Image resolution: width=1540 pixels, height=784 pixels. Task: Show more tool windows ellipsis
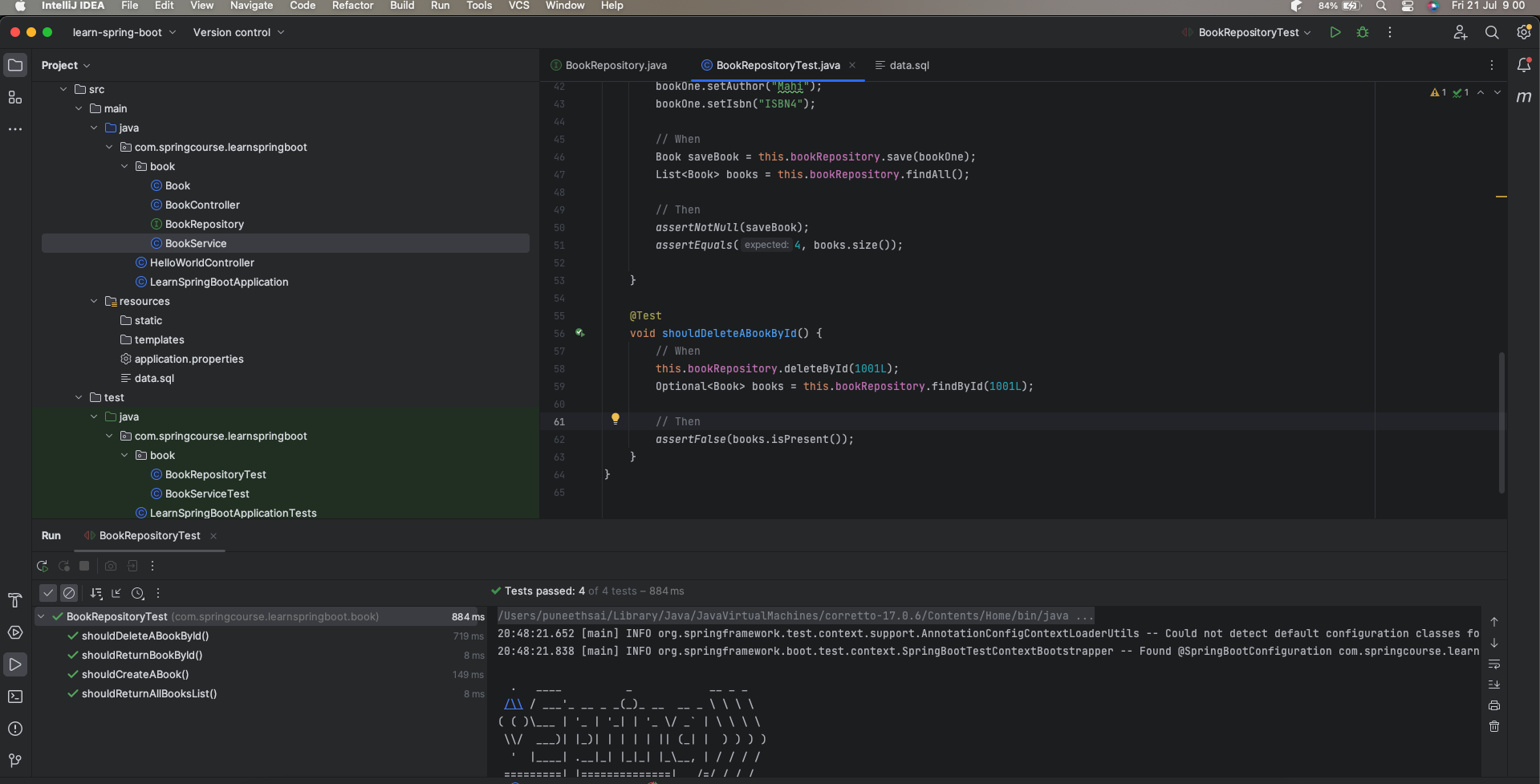[15, 128]
